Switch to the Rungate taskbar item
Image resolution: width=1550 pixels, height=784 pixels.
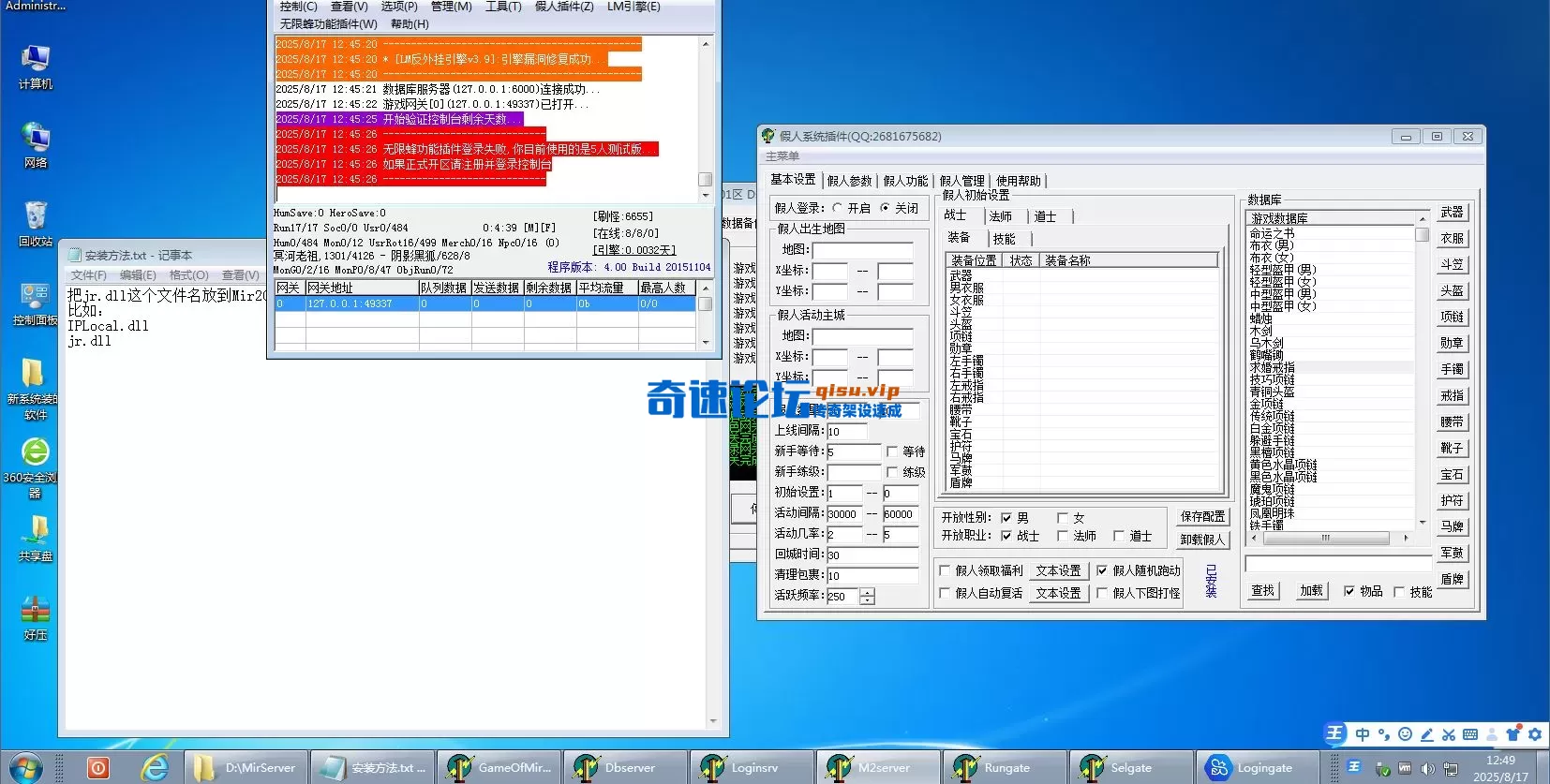click(1005, 767)
